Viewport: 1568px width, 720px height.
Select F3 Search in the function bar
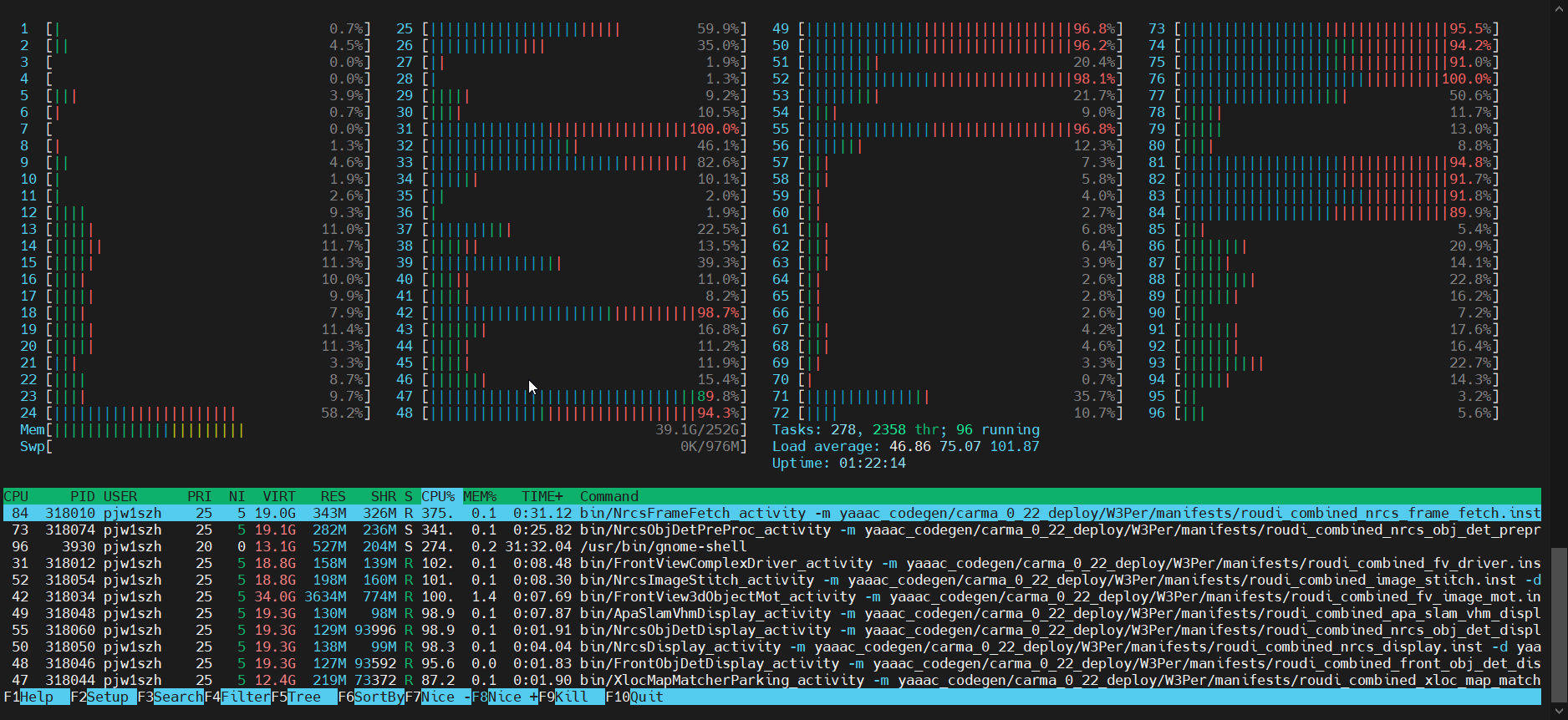tap(170, 697)
